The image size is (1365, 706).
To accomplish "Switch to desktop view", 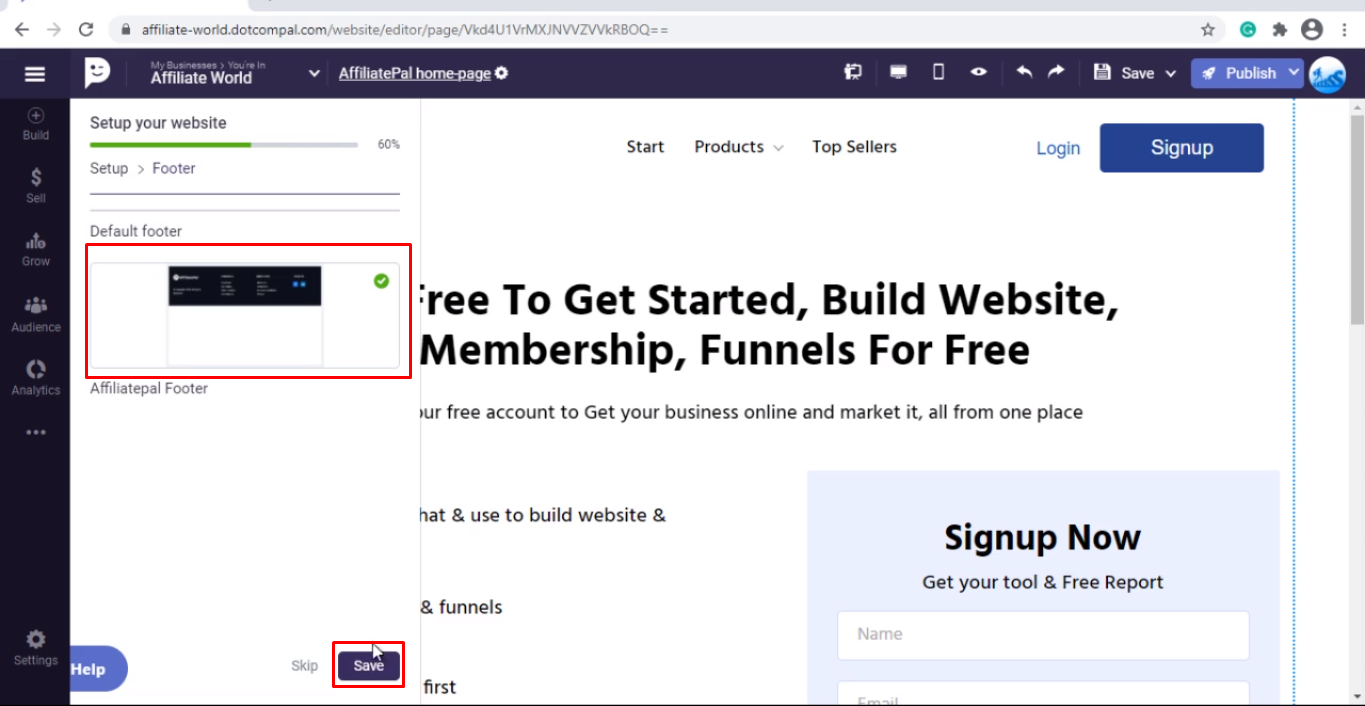I will tap(898, 72).
